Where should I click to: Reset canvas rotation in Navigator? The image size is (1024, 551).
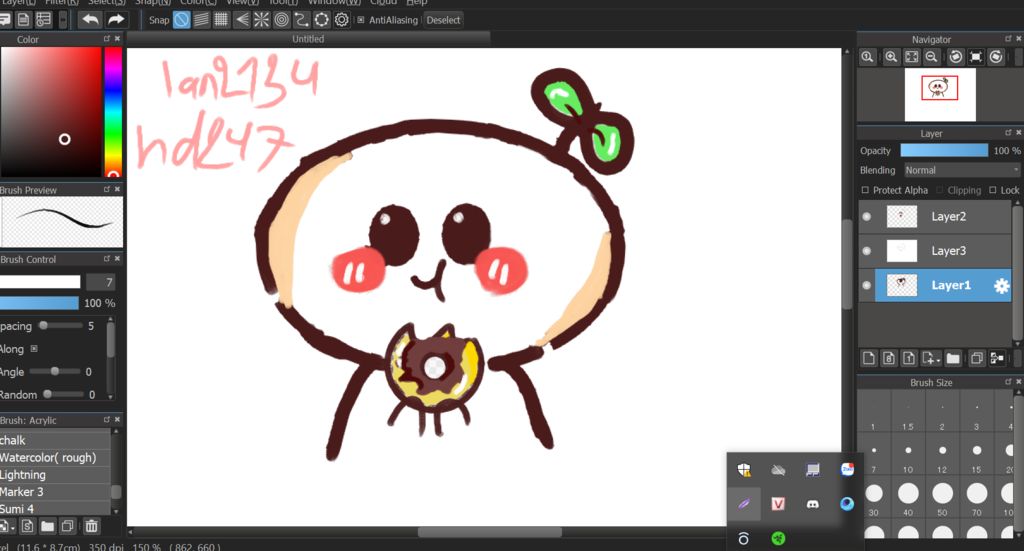click(976, 57)
